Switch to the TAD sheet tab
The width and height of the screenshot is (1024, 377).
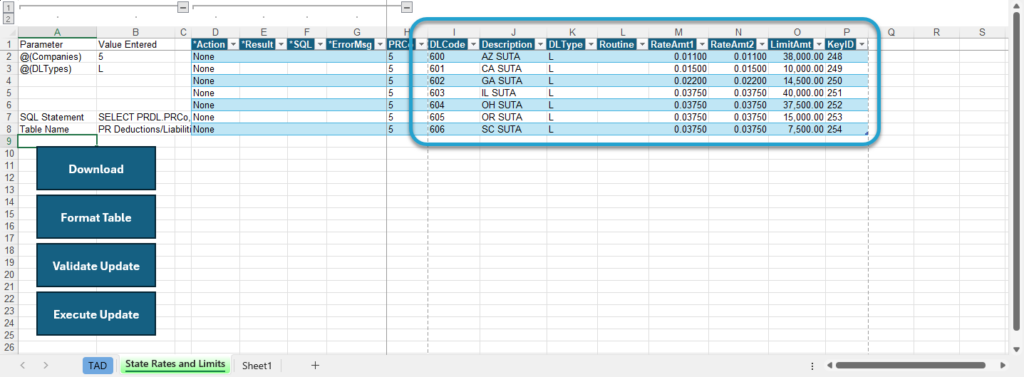(98, 365)
